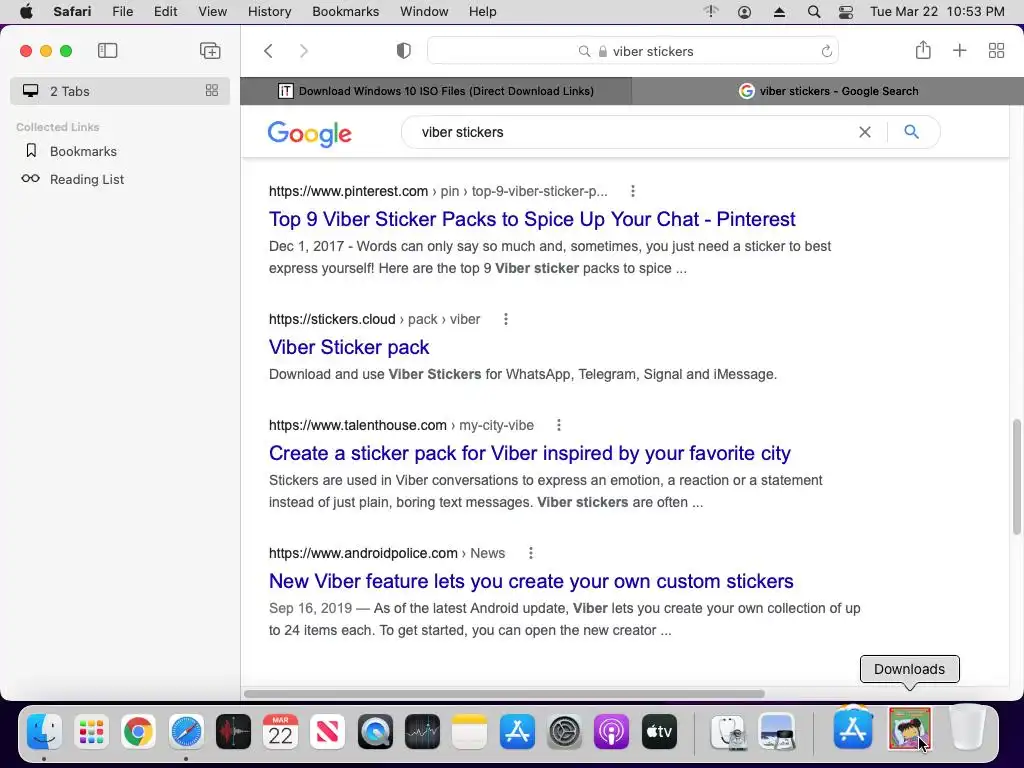Open Apple TV app from the Dock

[659, 731]
